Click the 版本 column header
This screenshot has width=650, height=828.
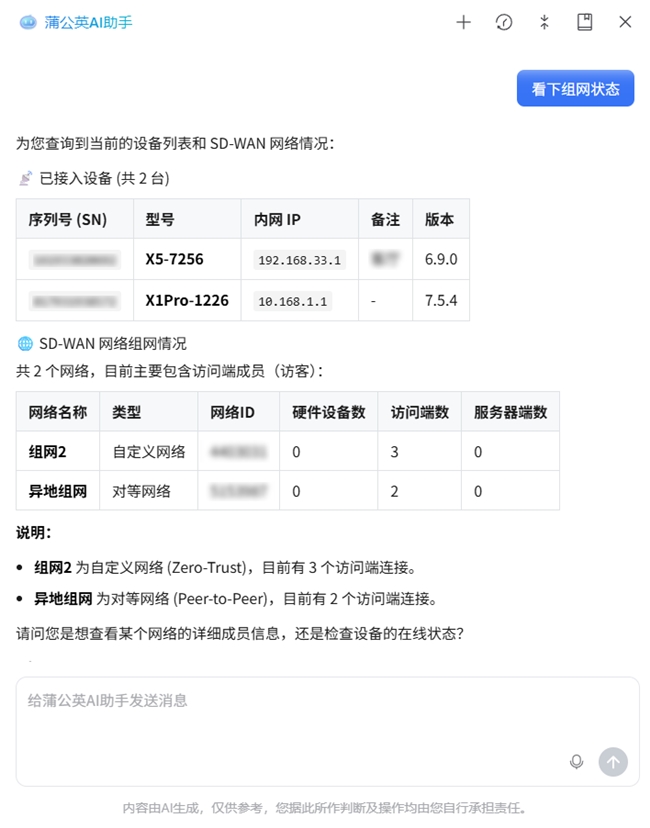(439, 219)
